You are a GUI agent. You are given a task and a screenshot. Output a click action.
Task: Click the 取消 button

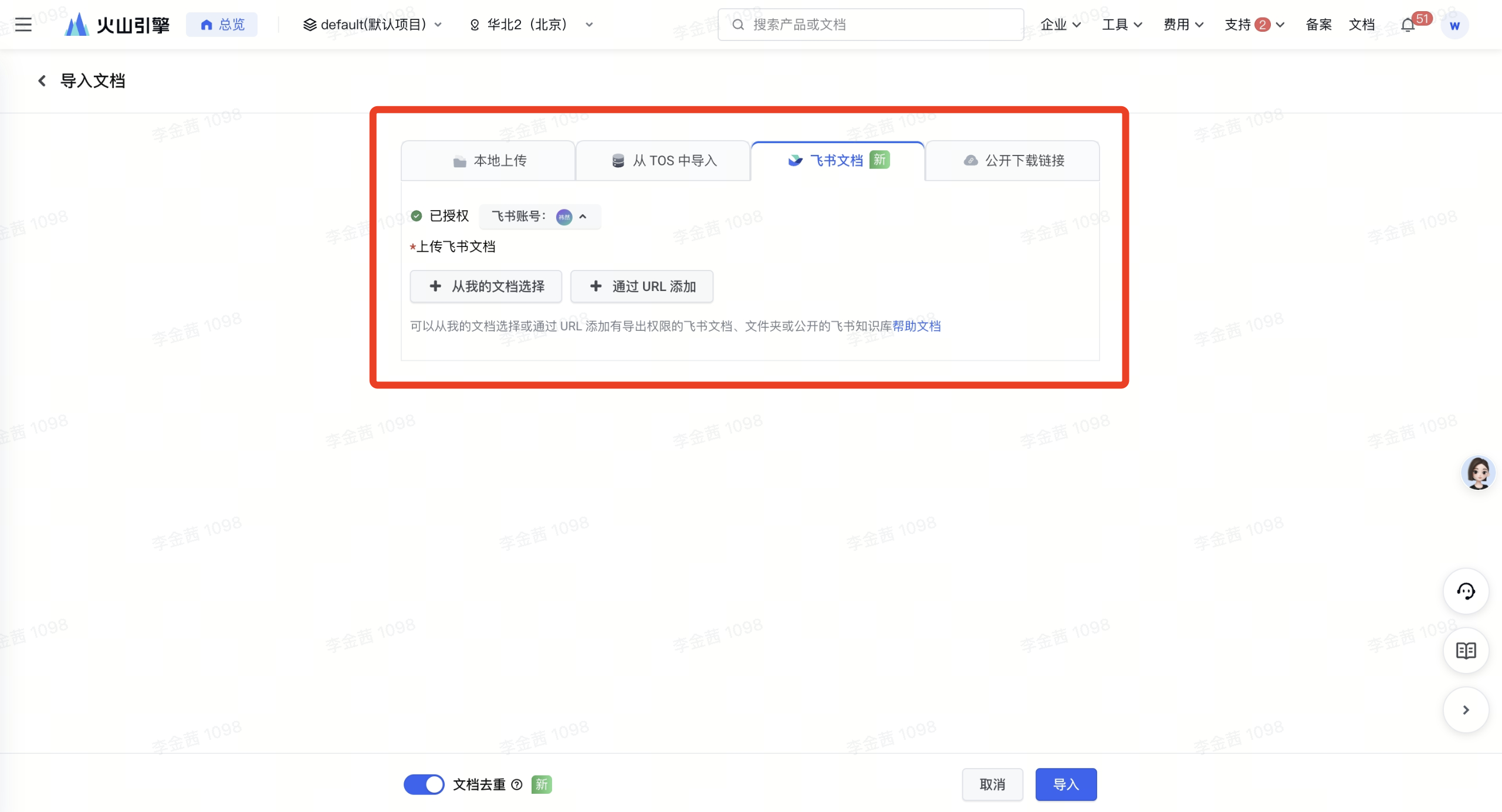point(992,784)
